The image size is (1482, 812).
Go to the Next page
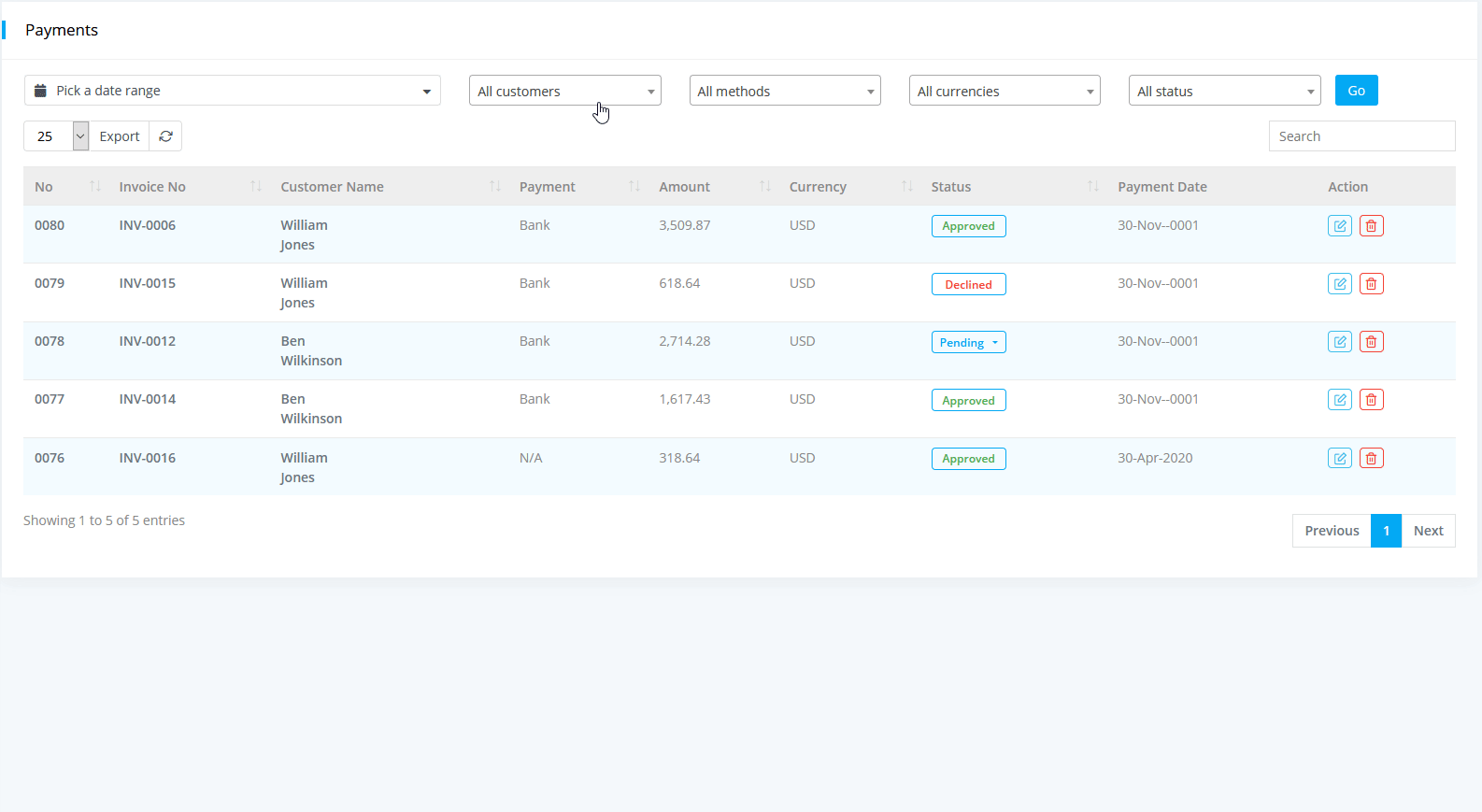coord(1428,531)
